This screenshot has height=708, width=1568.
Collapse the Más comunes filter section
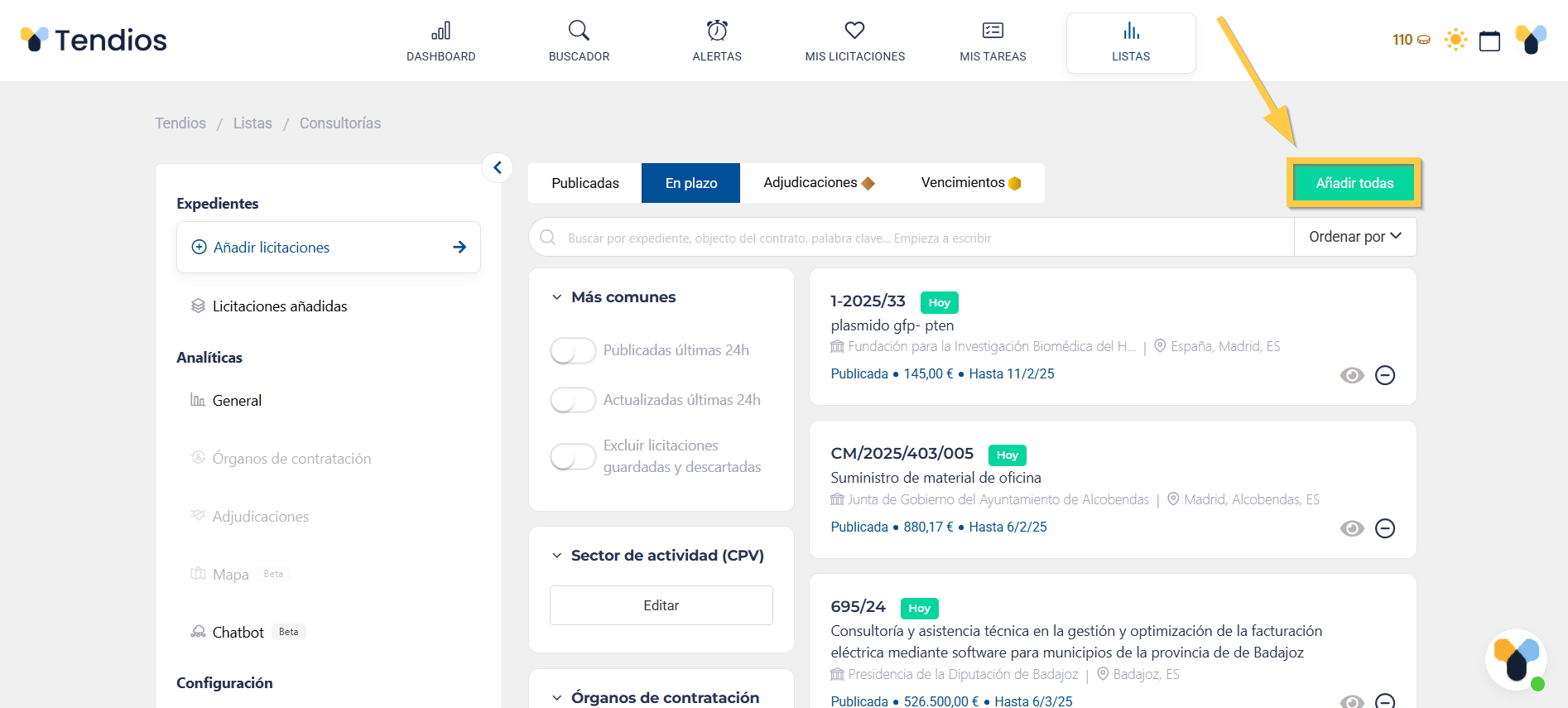pyautogui.click(x=557, y=297)
